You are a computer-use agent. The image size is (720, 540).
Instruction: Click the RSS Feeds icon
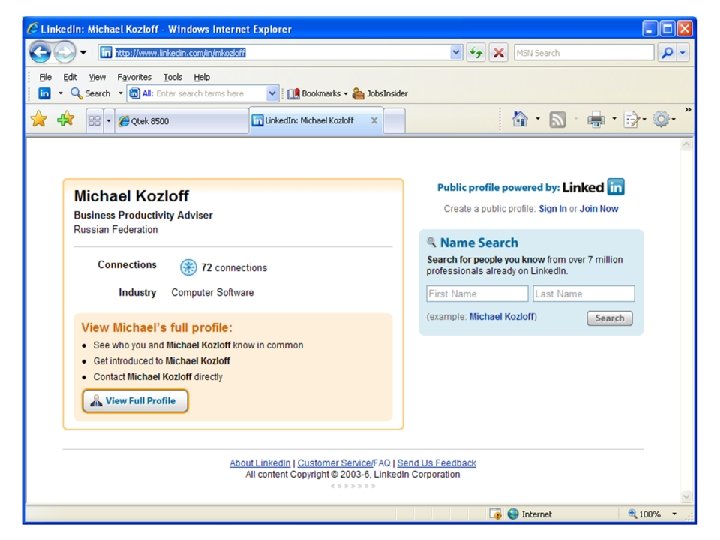tap(557, 120)
